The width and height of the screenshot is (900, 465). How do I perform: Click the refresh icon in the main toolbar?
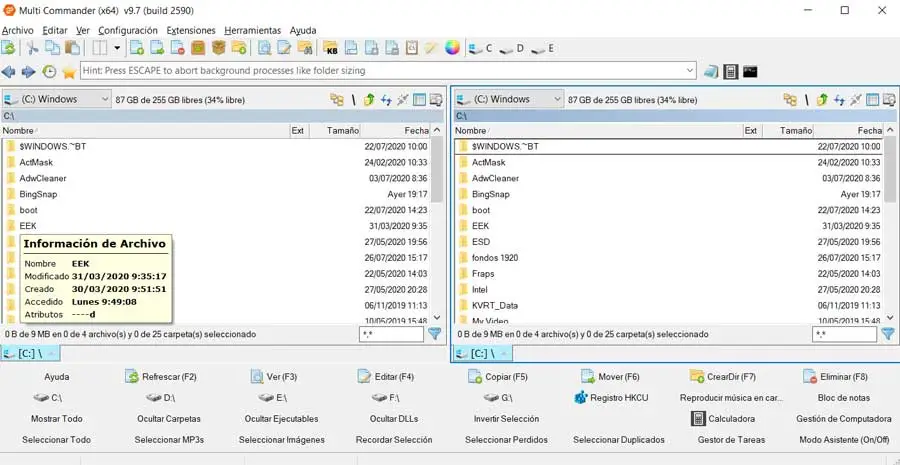(x=8, y=48)
